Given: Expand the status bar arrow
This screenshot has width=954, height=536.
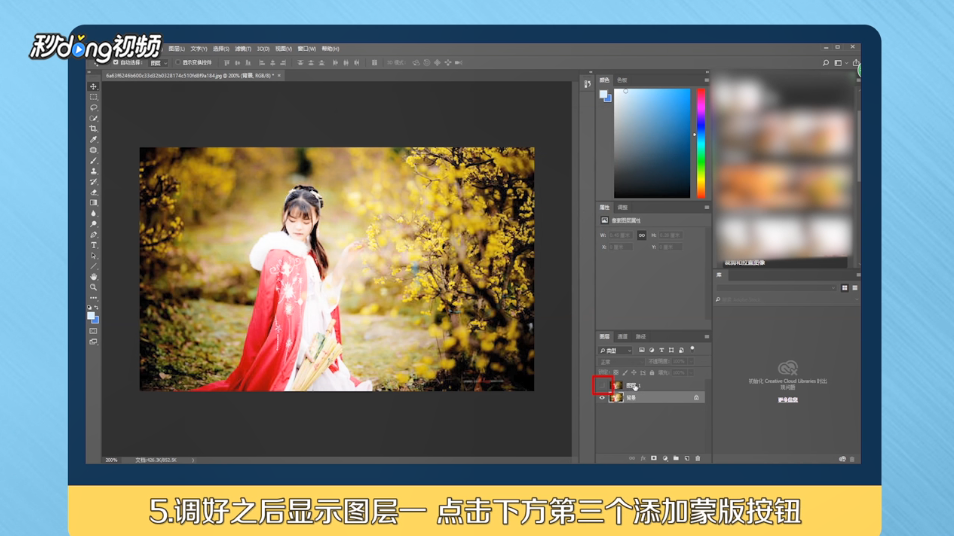Looking at the screenshot, I should tap(193, 460).
